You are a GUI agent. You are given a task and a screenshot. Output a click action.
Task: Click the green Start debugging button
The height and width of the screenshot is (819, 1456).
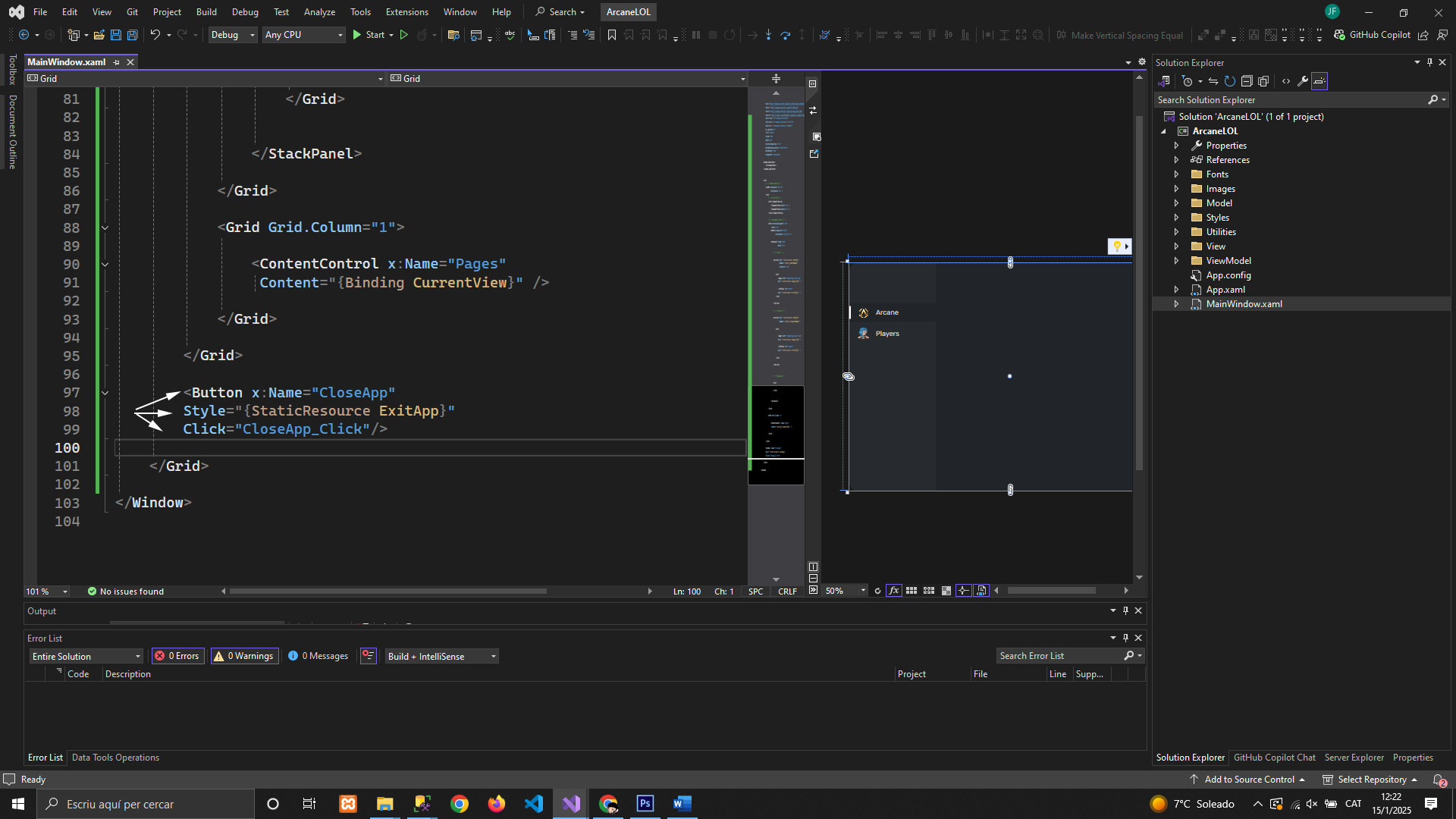coord(357,35)
